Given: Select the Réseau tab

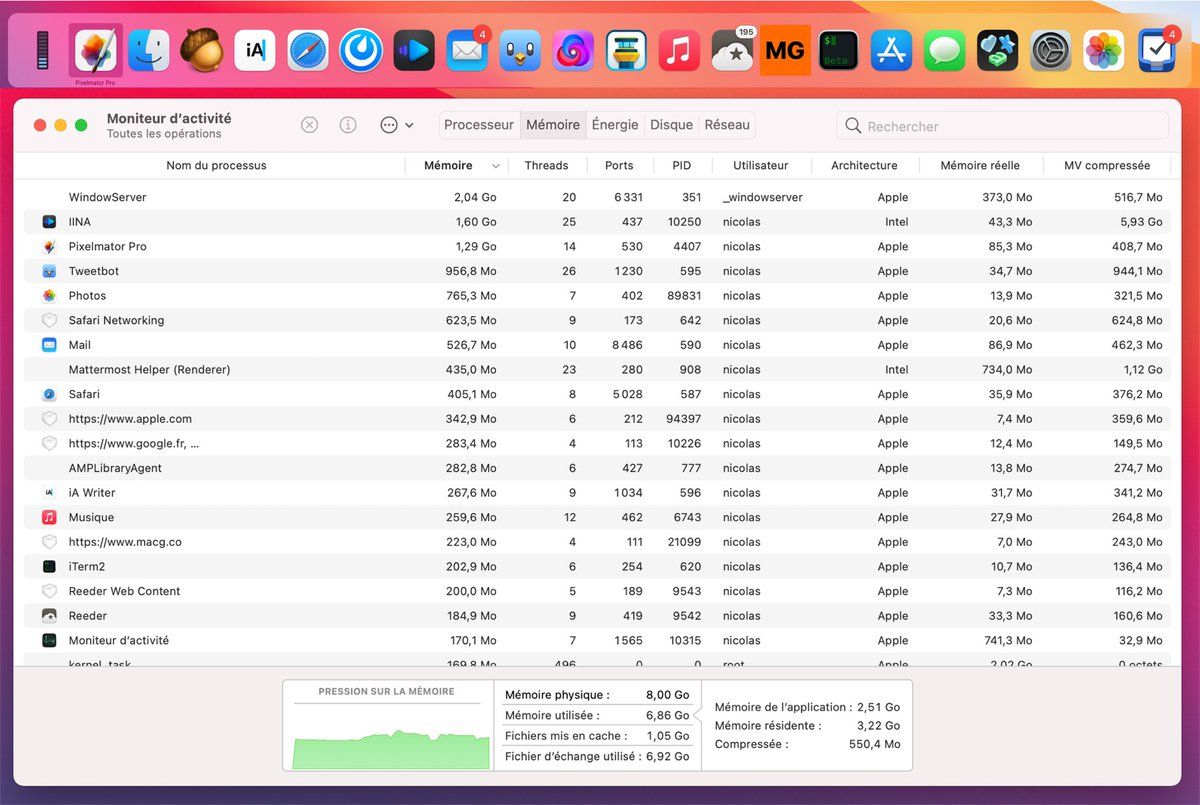Looking at the screenshot, I should (x=727, y=125).
